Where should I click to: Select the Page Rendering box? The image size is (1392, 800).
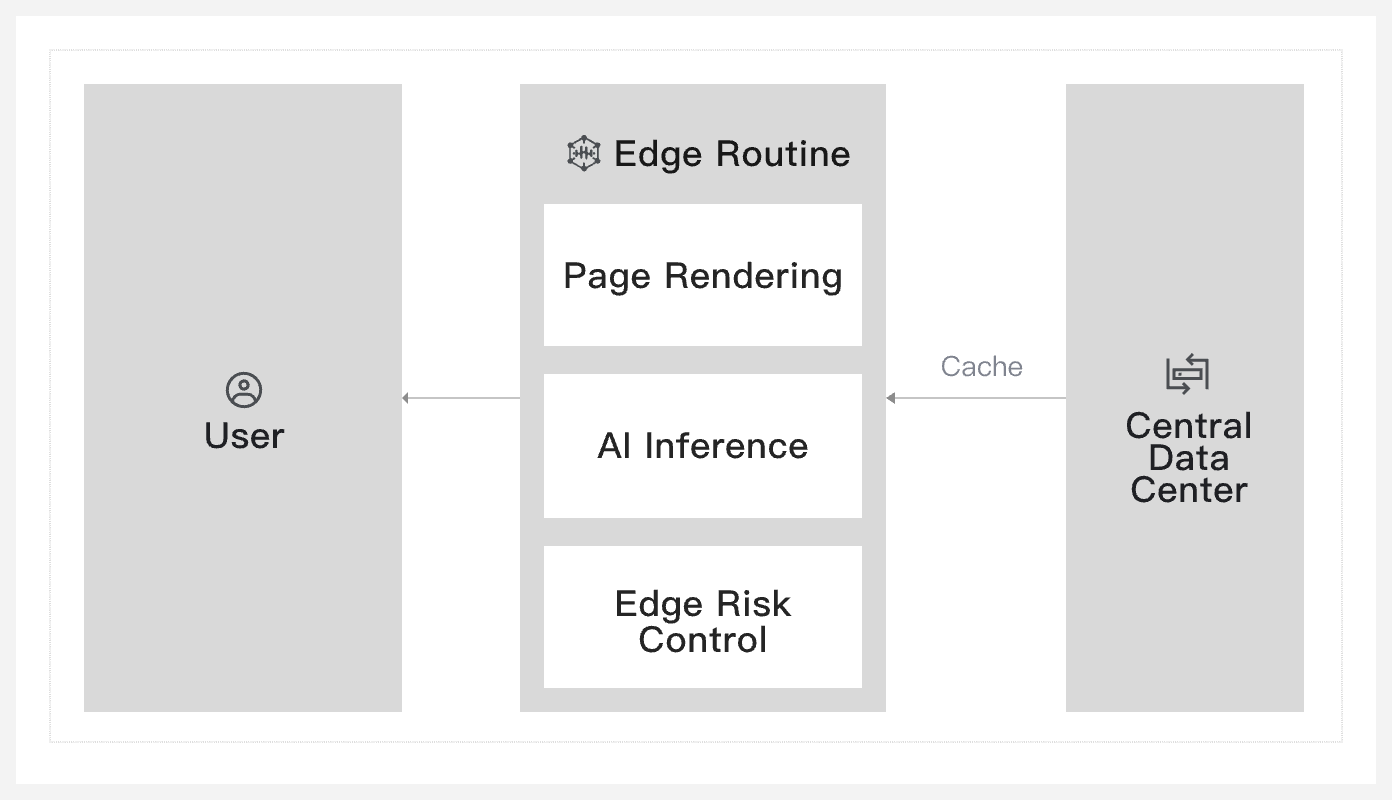pos(702,275)
